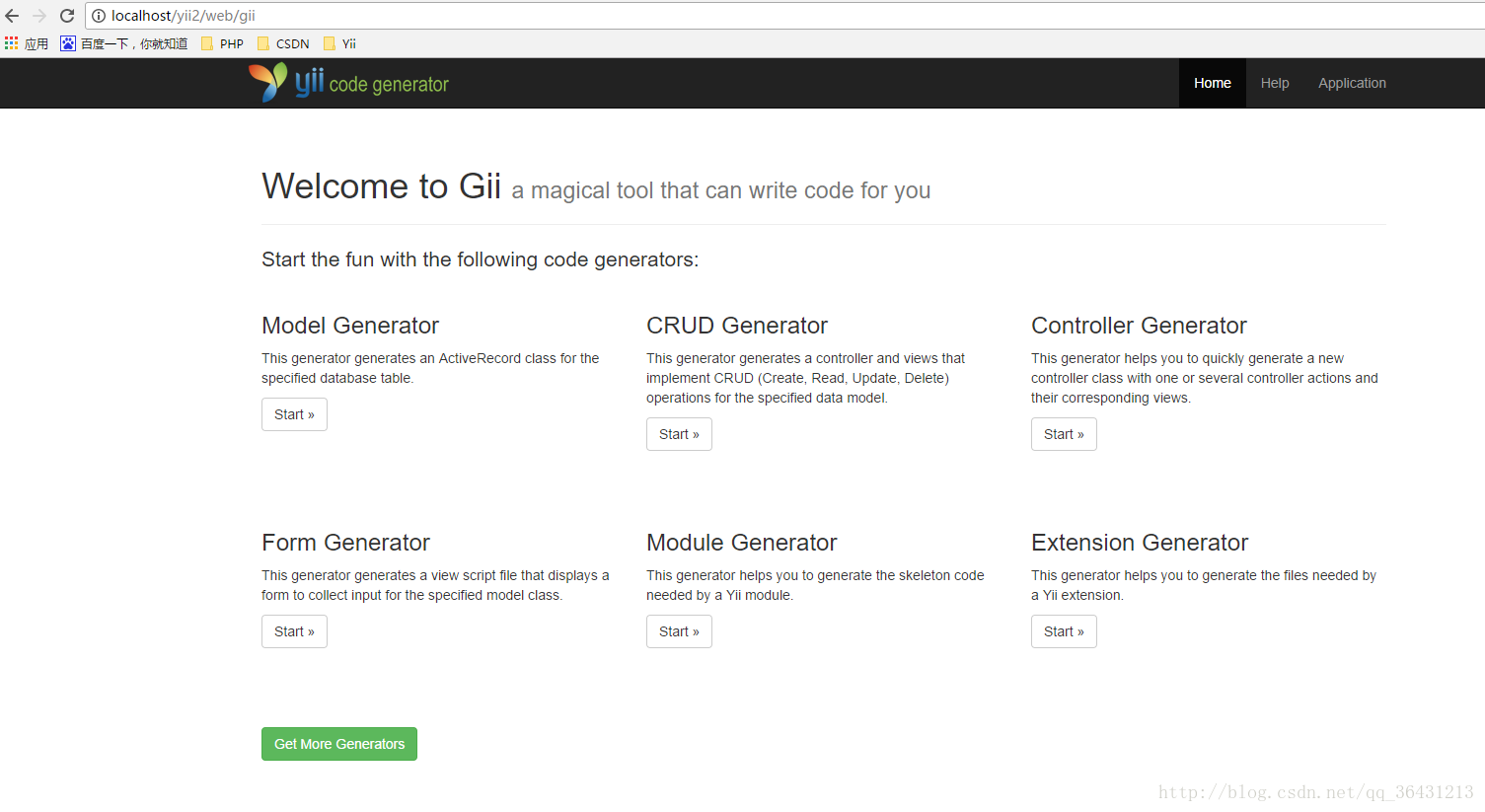Screen dimensions: 1485x812
Task: Open the Baidu bookmark
Action: 124,43
